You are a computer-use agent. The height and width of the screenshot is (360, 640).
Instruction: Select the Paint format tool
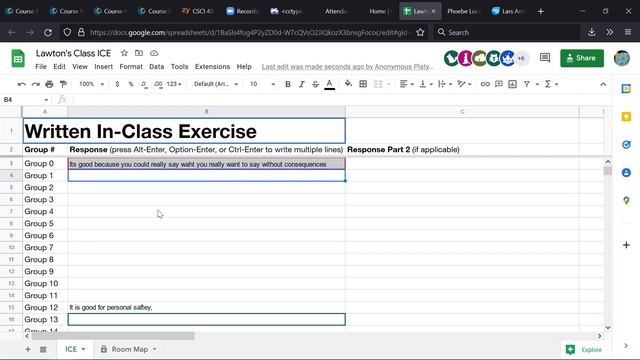63,84
